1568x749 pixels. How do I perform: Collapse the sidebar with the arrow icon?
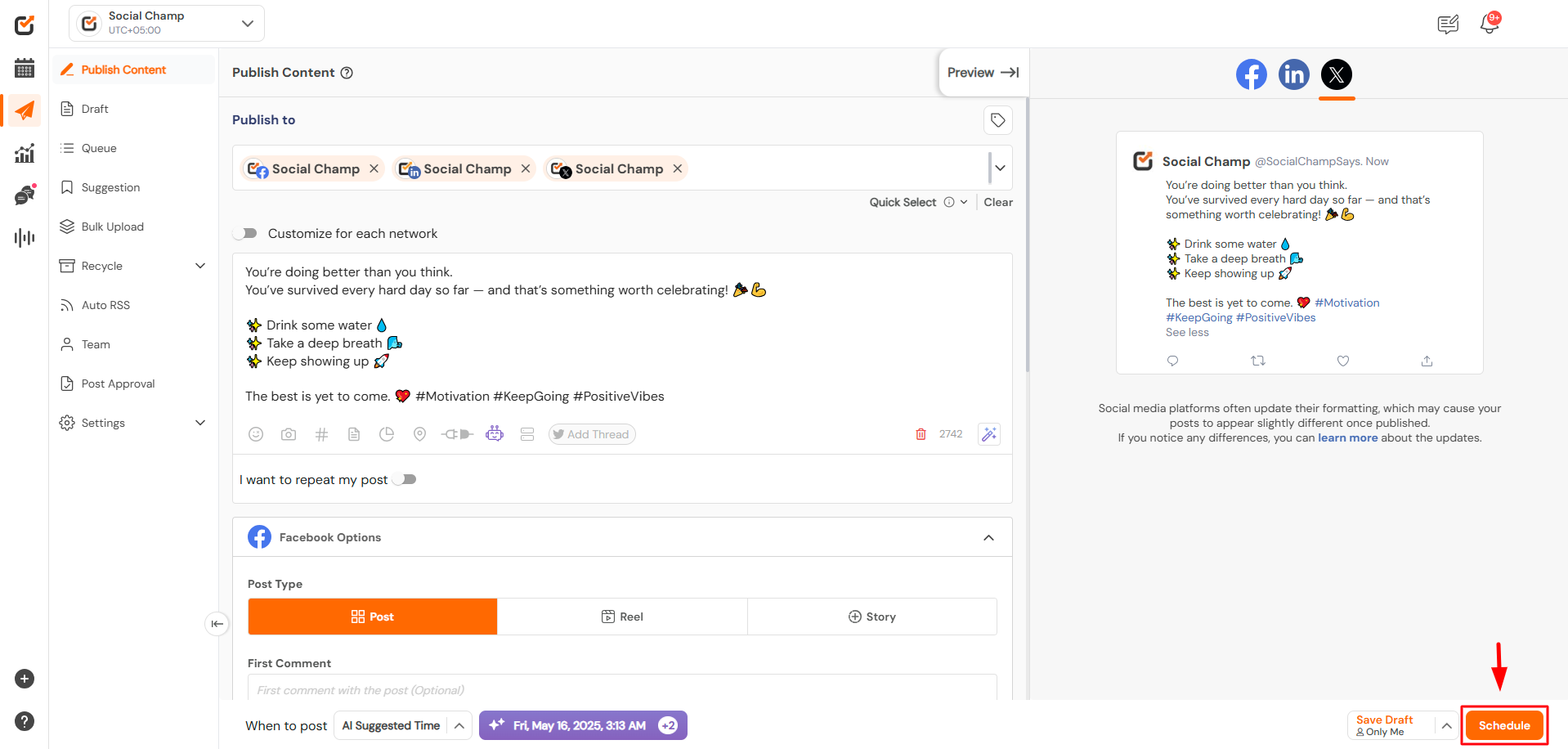click(x=217, y=624)
